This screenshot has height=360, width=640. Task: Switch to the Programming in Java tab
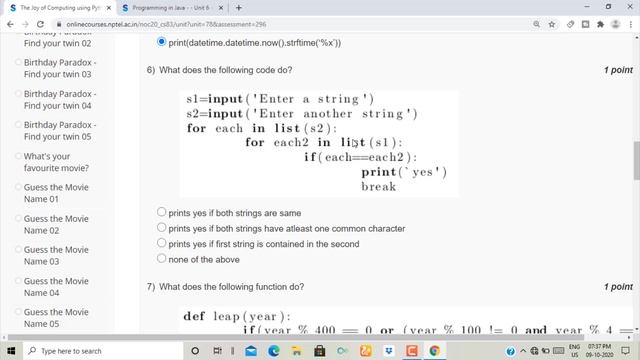171,8
